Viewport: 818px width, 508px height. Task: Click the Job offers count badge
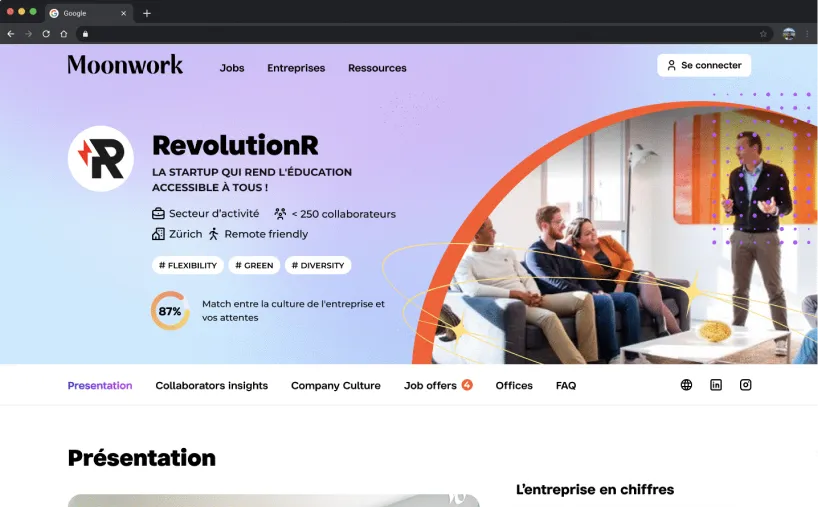pos(467,385)
